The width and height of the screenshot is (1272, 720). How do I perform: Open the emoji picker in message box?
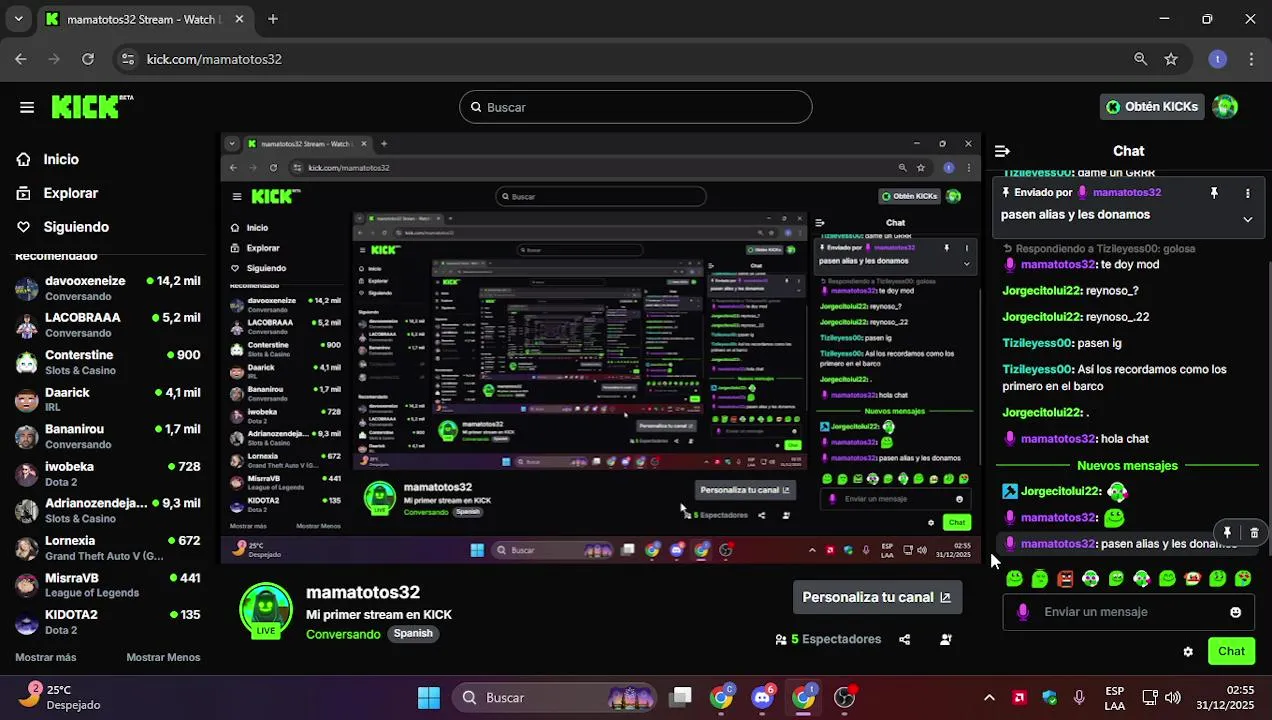(x=1235, y=612)
